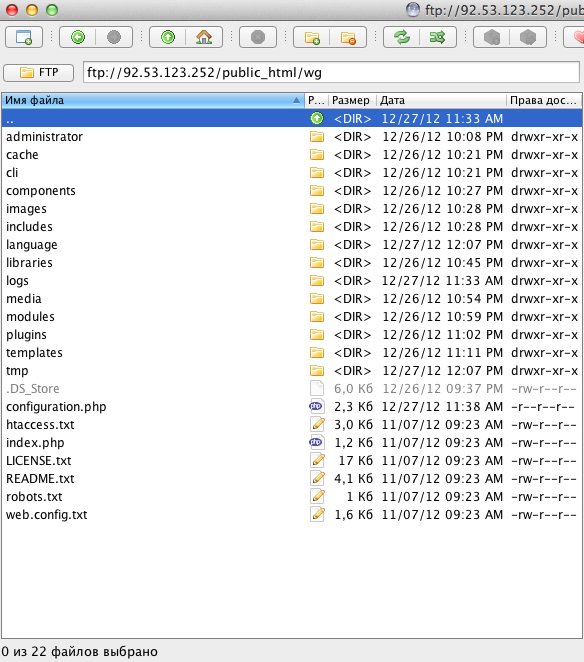Select the includes folder
The width and height of the screenshot is (584, 662).
tap(292, 227)
